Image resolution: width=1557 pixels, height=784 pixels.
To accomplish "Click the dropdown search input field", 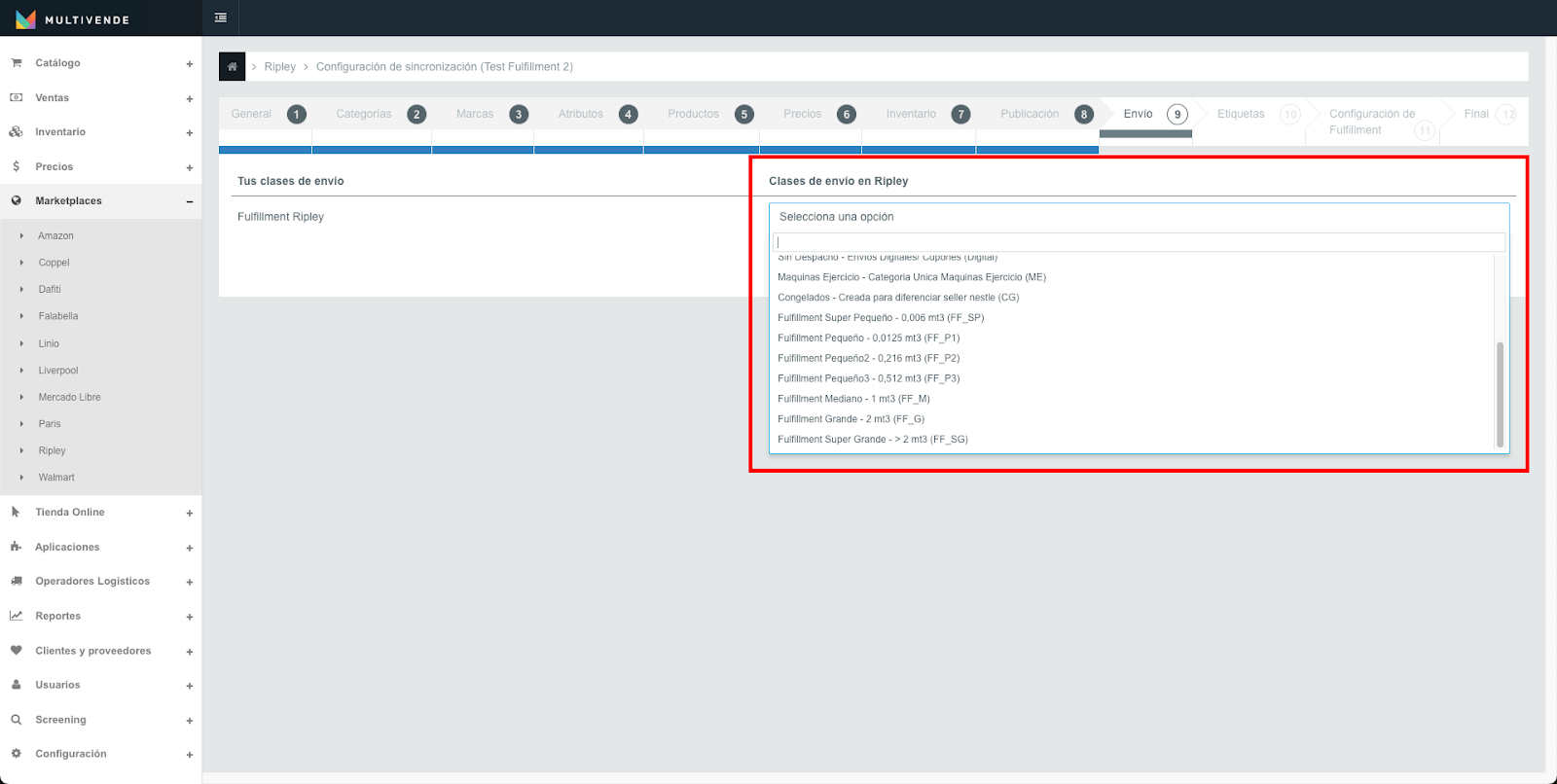I will (1139, 242).
